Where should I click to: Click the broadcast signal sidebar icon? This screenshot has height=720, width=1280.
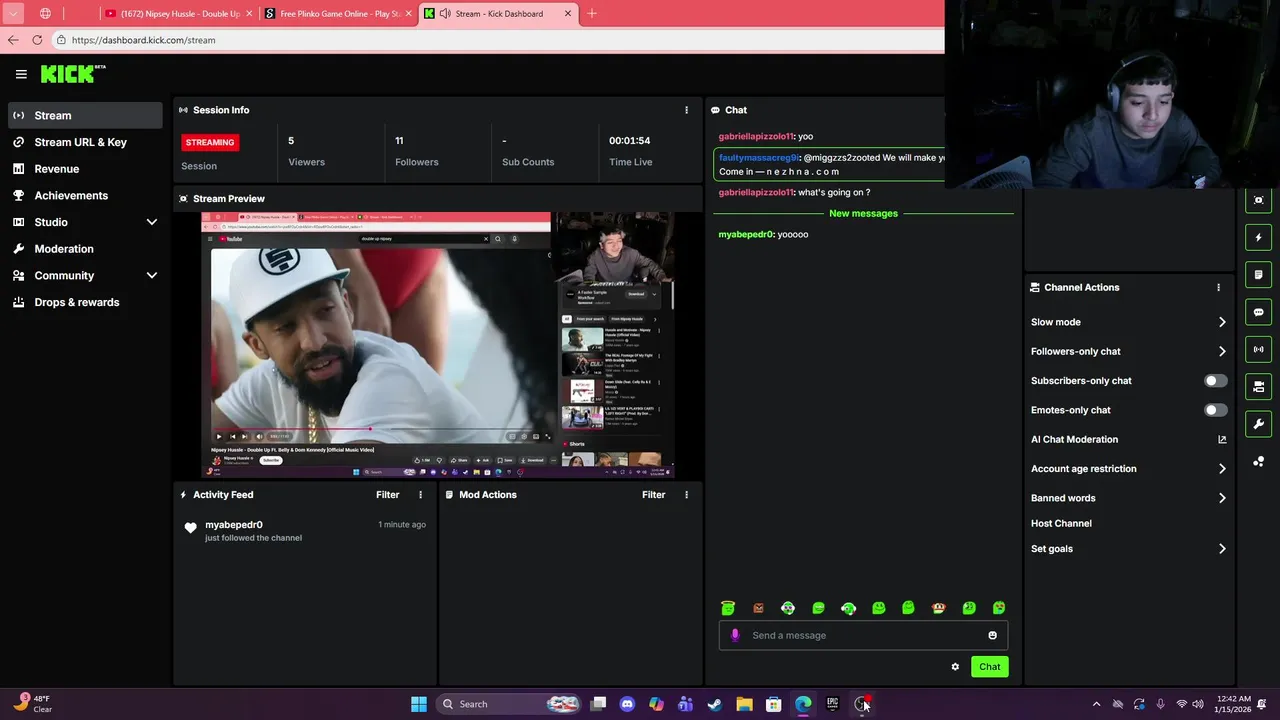pyautogui.click(x=1258, y=349)
